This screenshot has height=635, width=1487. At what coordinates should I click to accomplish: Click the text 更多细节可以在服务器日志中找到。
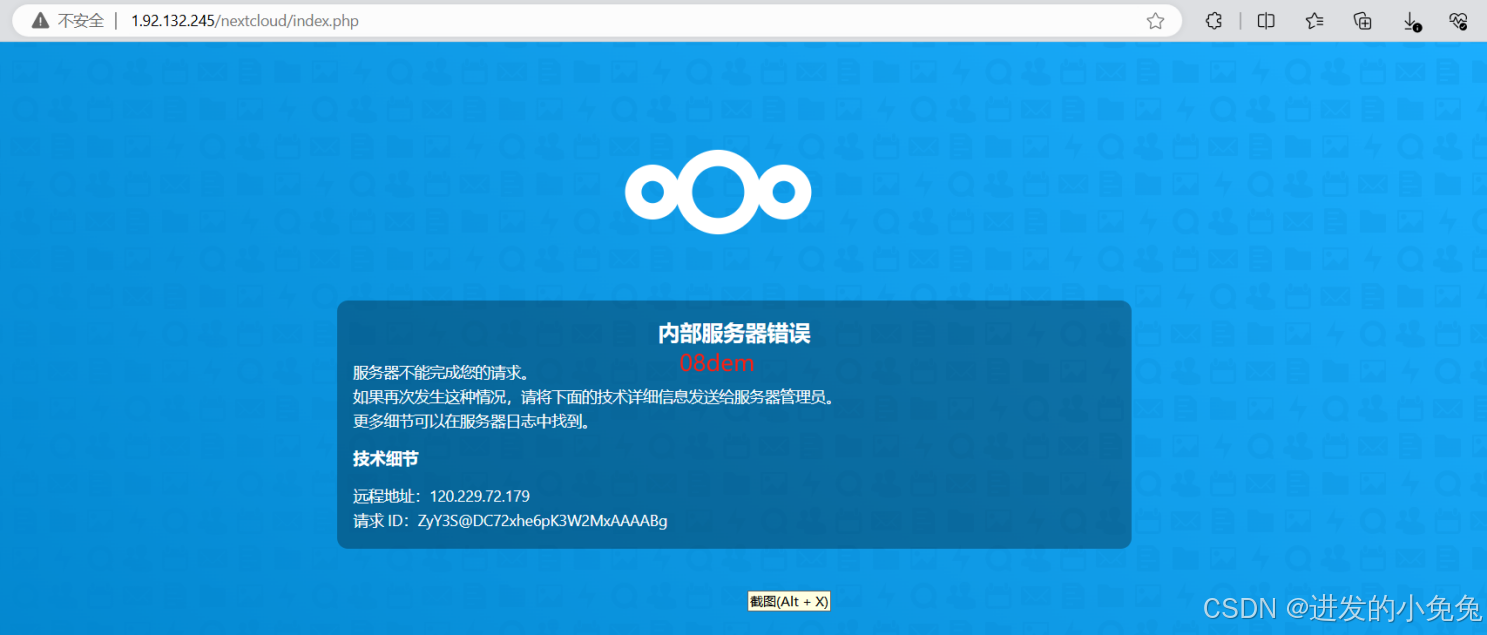[473, 421]
